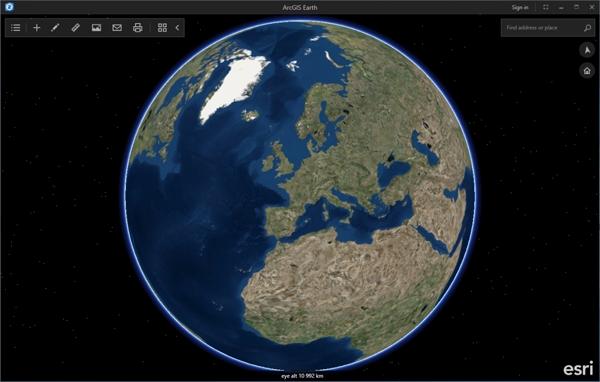Click the north arrow compass button
Viewport: 600px width, 382px height.
(x=587, y=50)
